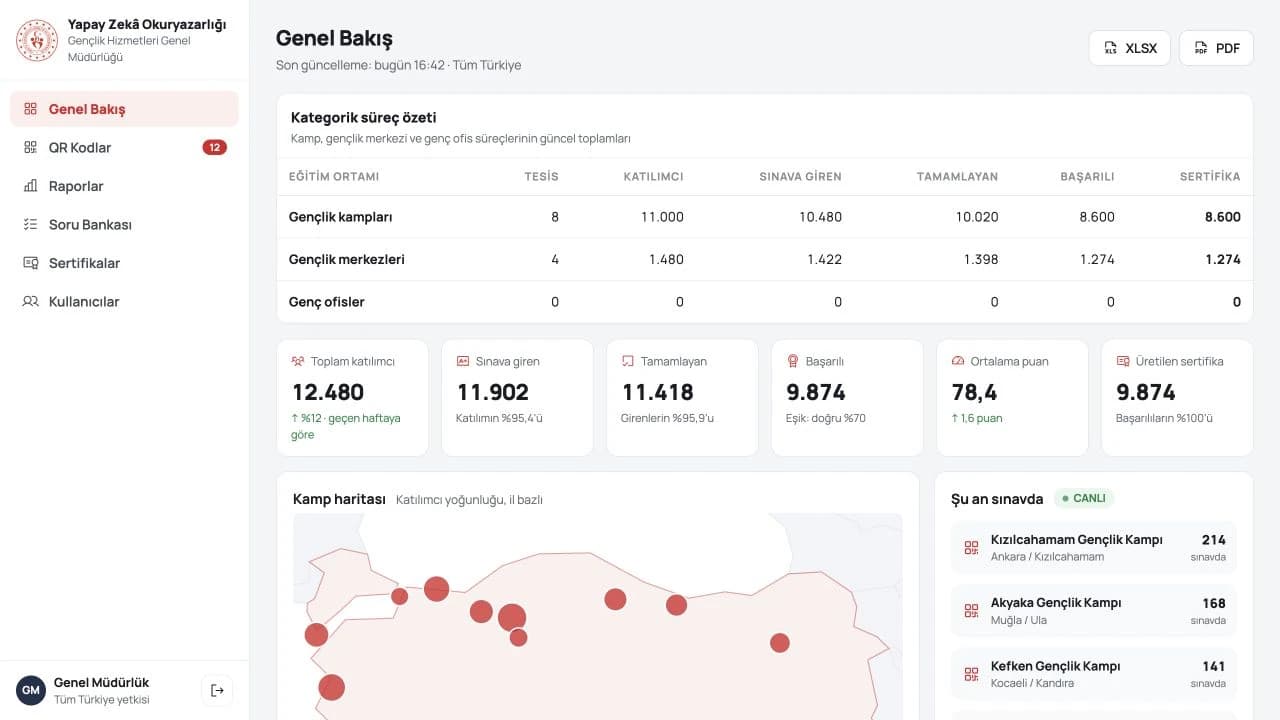This screenshot has width=1280, height=720.
Task: Export the dashboard as XLSX
Action: point(1129,48)
